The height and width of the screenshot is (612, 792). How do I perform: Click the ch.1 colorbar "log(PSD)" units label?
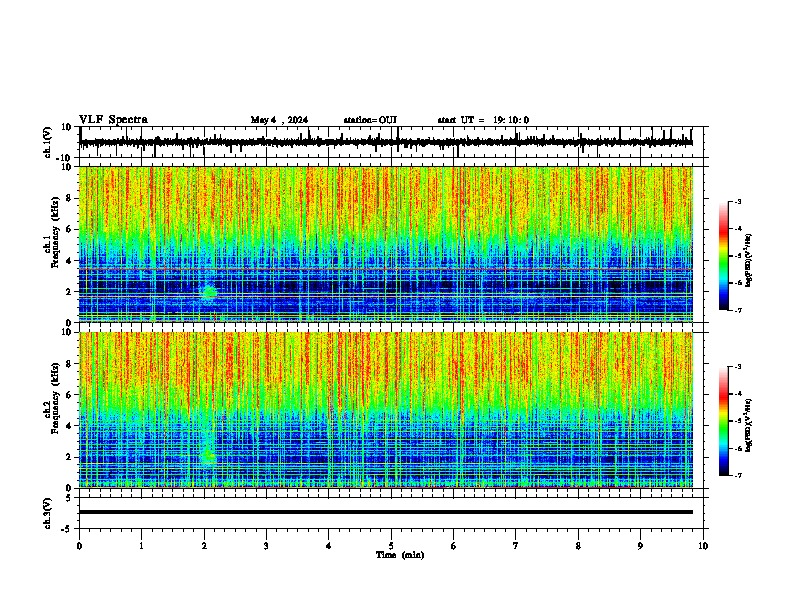[748, 261]
